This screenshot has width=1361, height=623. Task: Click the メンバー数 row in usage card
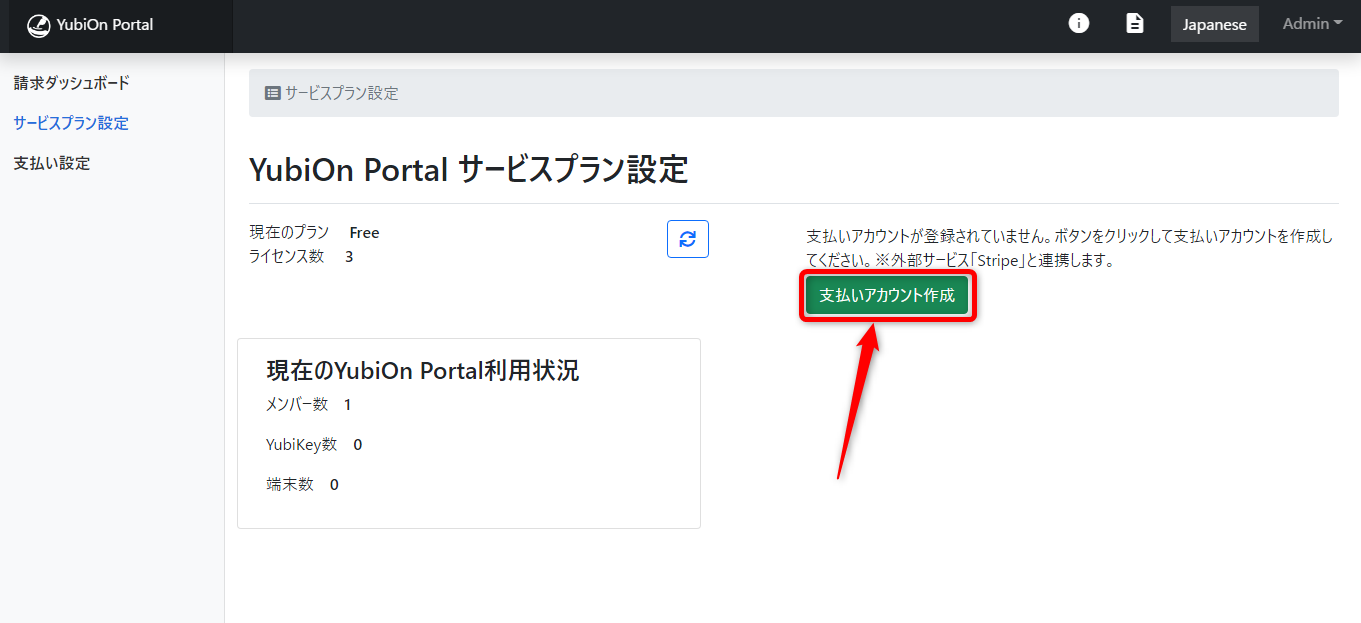tap(308, 405)
